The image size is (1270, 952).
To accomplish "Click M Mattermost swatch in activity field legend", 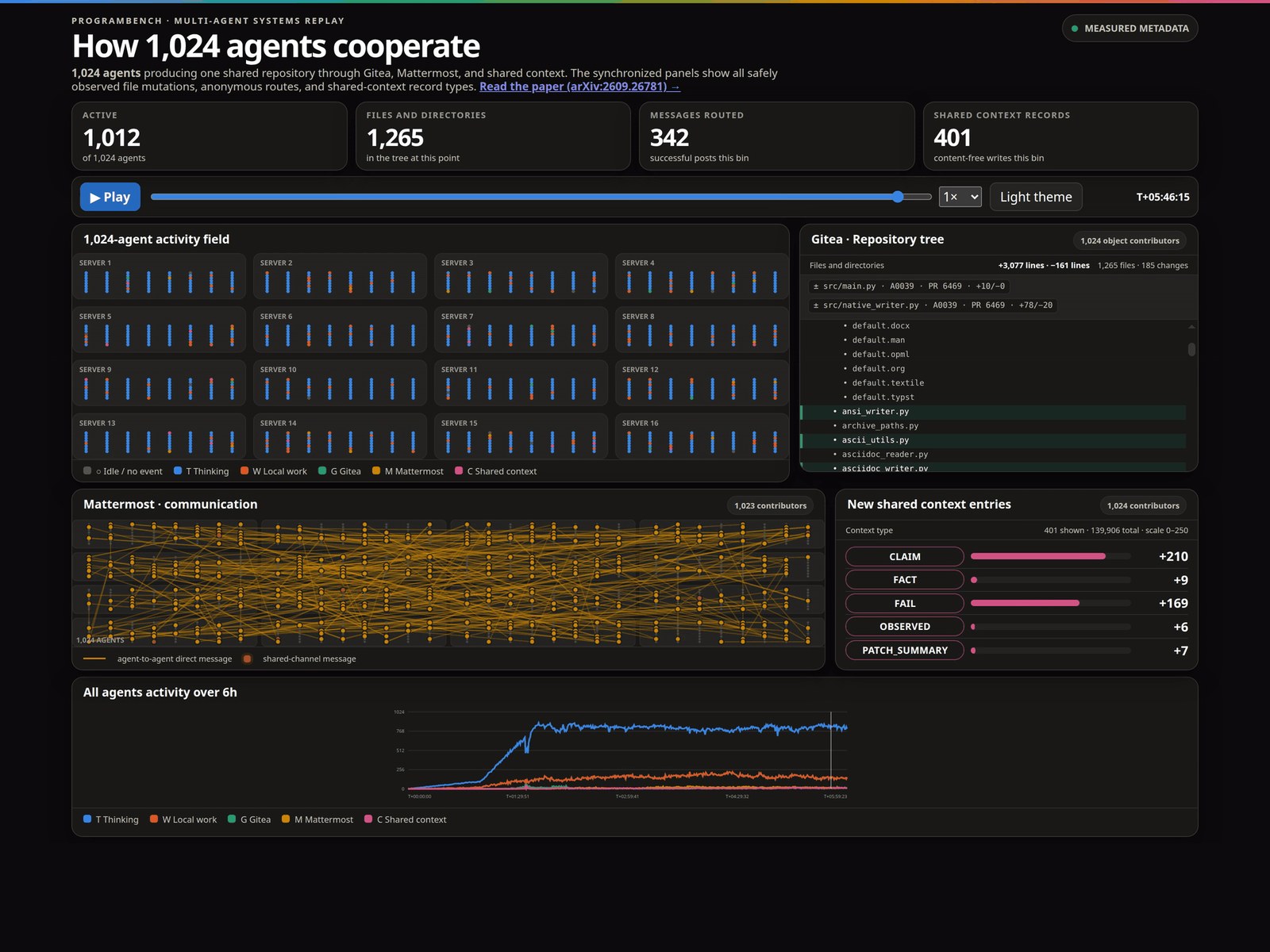I will coord(376,470).
